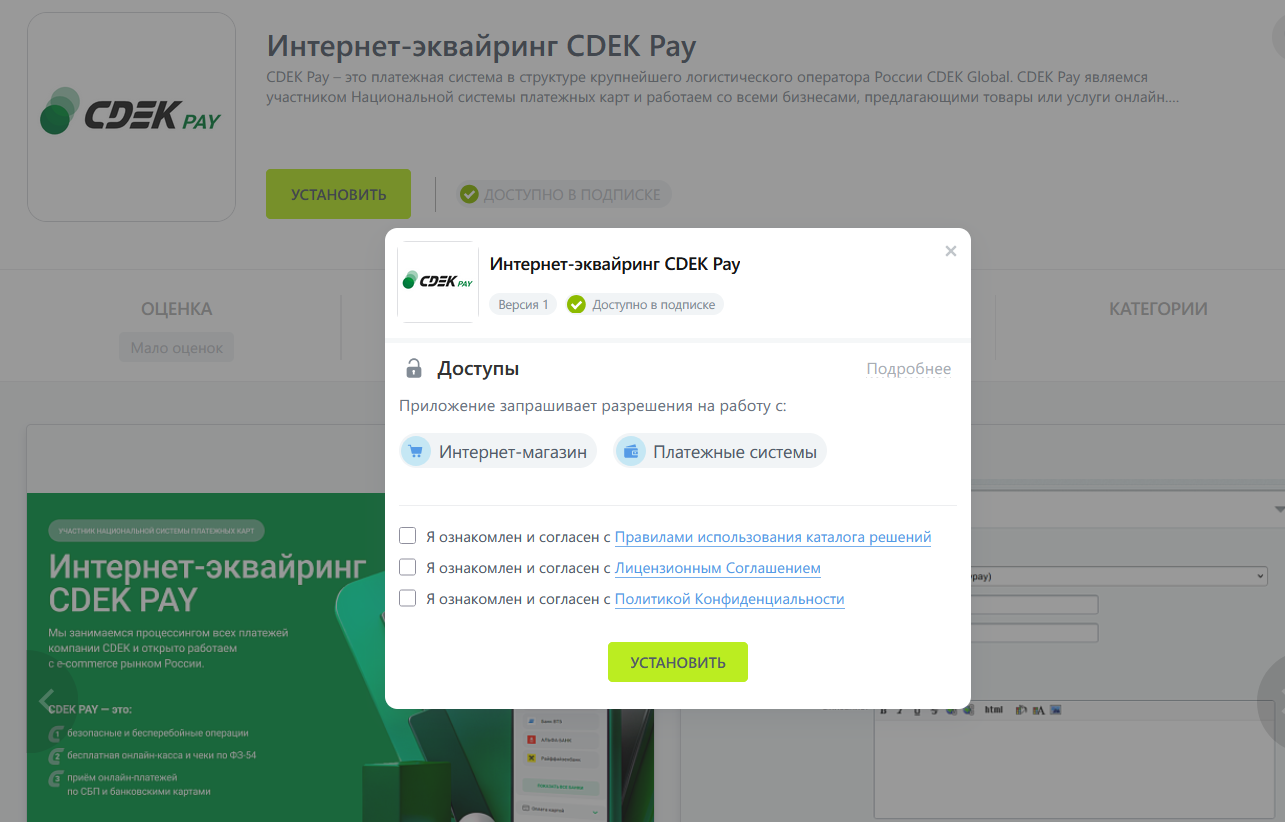
Task: Click the checkmark icon in the page's Доступно в подписке badge
Action: [x=469, y=194]
